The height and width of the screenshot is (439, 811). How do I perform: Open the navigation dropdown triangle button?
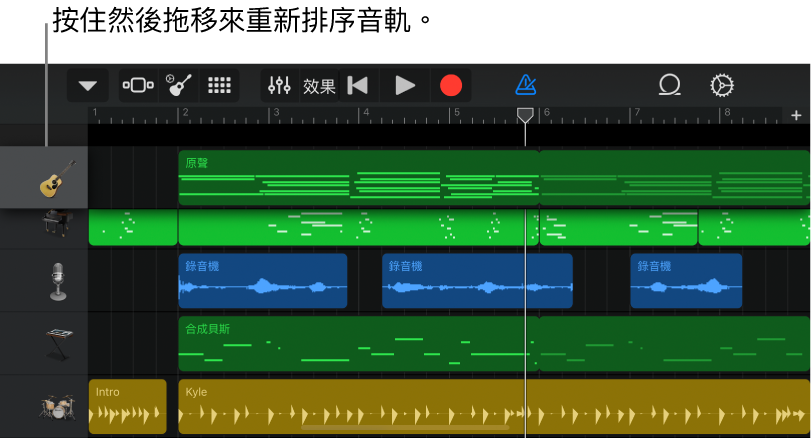[x=87, y=85]
